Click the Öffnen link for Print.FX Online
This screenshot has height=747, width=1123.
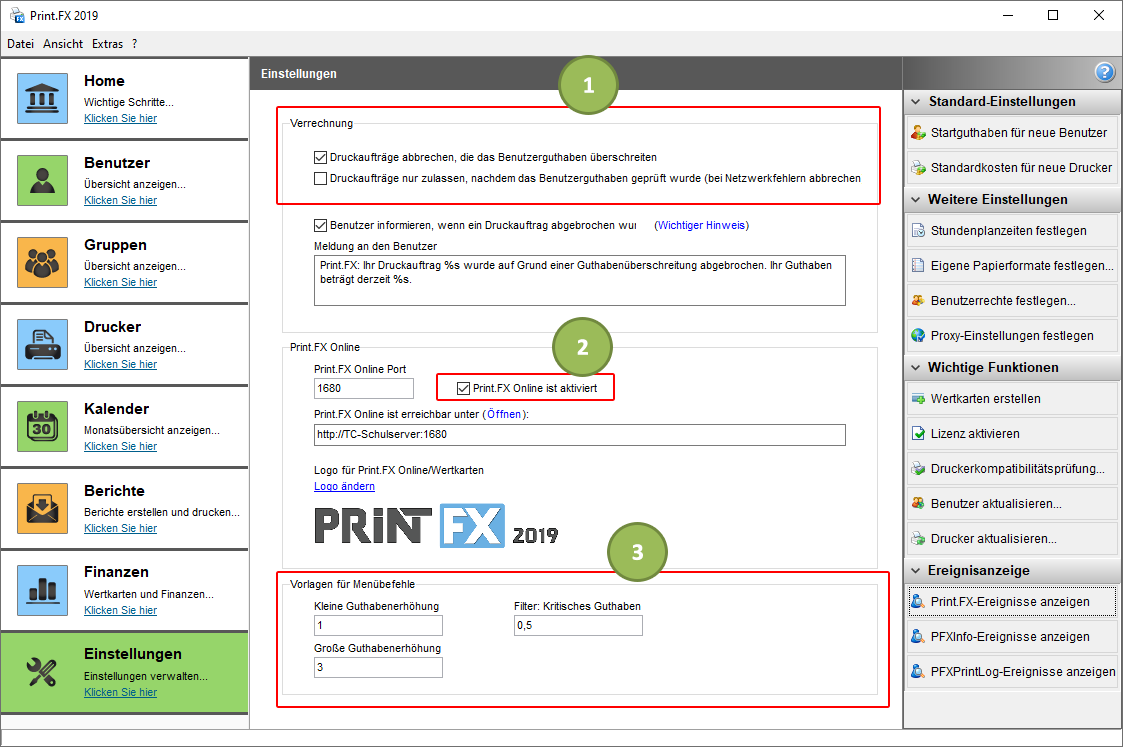(x=504, y=414)
